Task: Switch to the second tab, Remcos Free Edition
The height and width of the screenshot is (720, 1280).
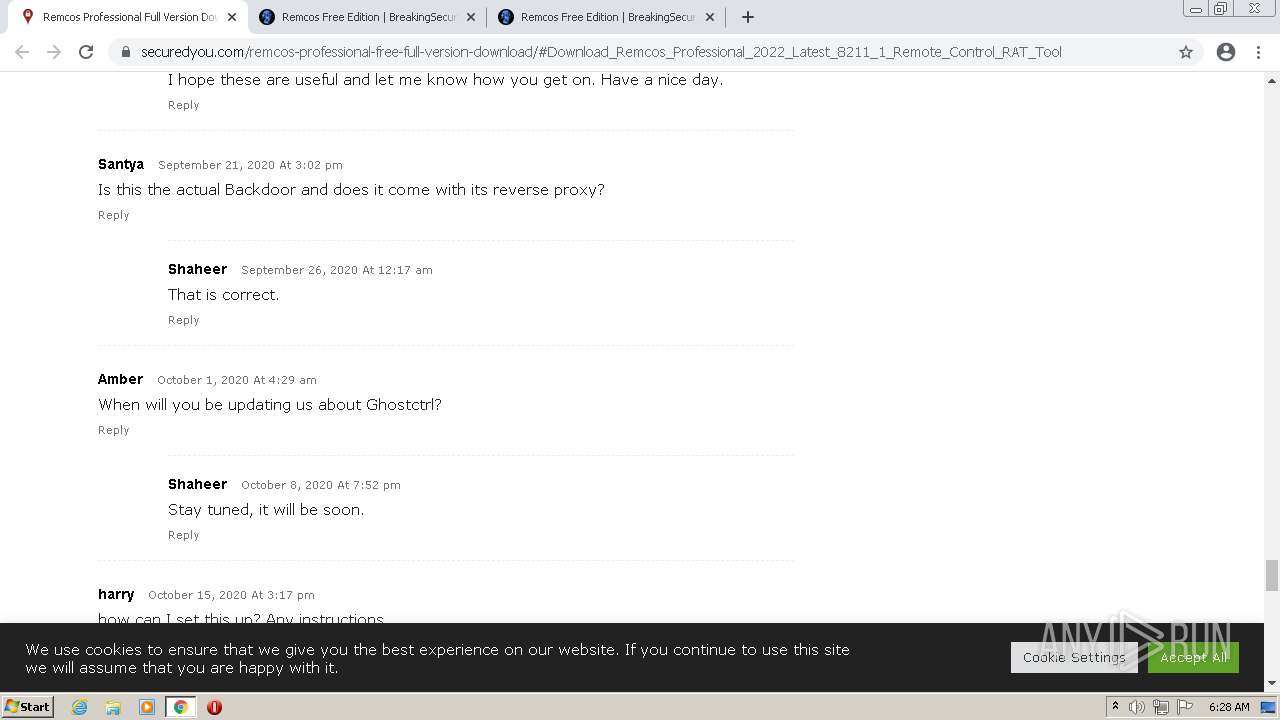Action: click(x=367, y=17)
